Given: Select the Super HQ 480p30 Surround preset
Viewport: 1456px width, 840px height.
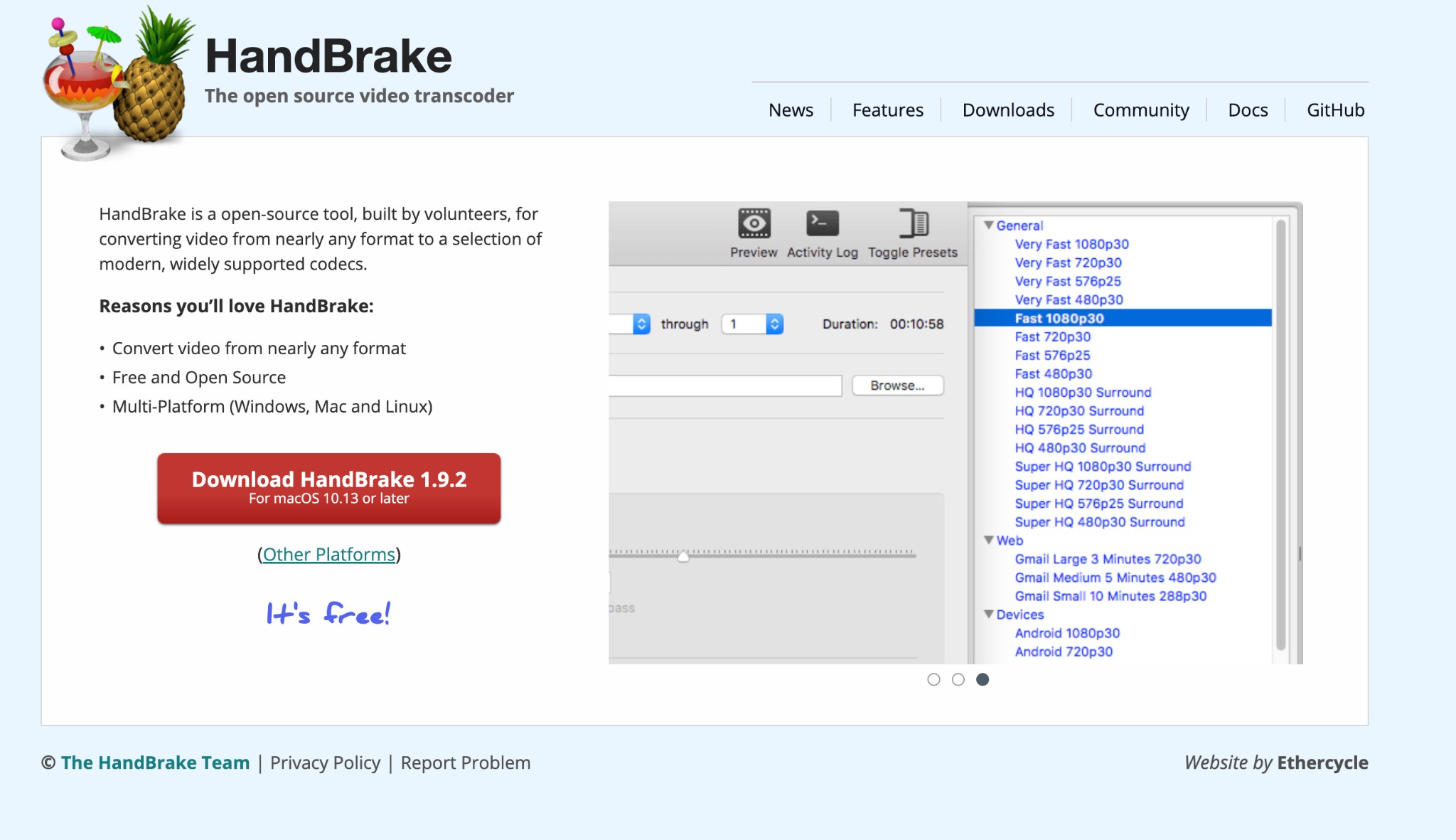Looking at the screenshot, I should [1100, 521].
